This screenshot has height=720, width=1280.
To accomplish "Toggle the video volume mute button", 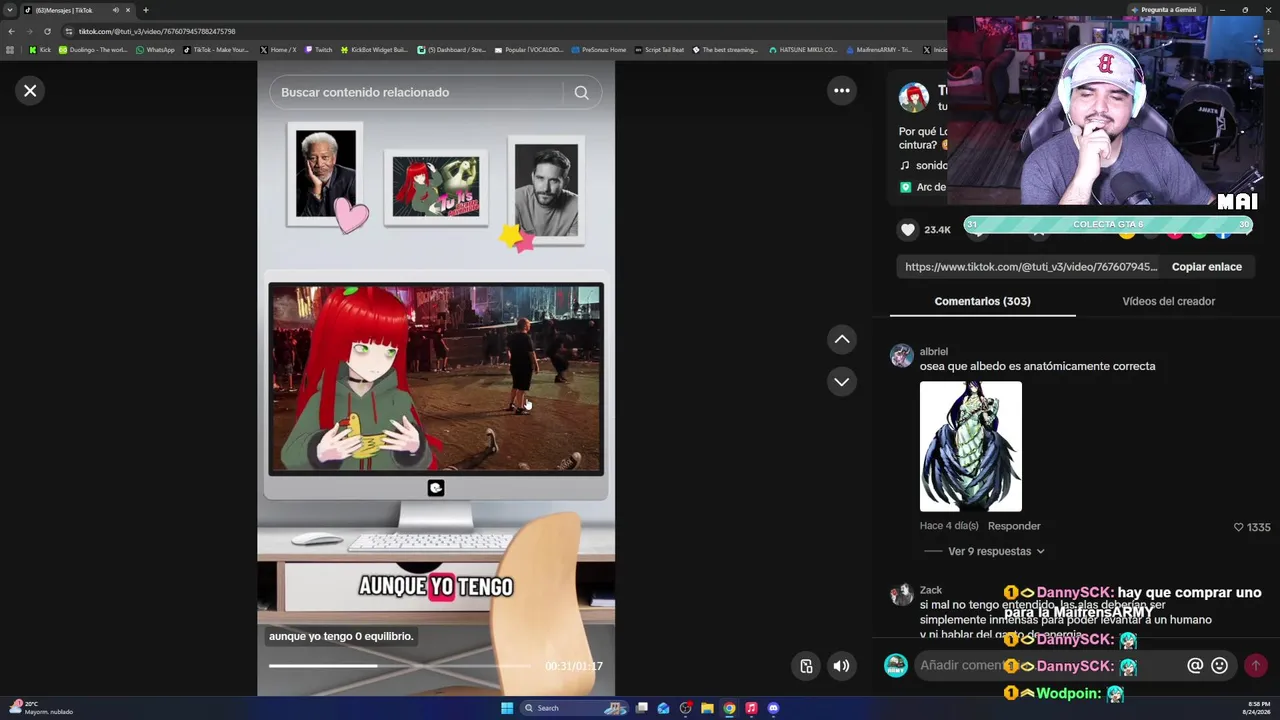I will coord(842,666).
